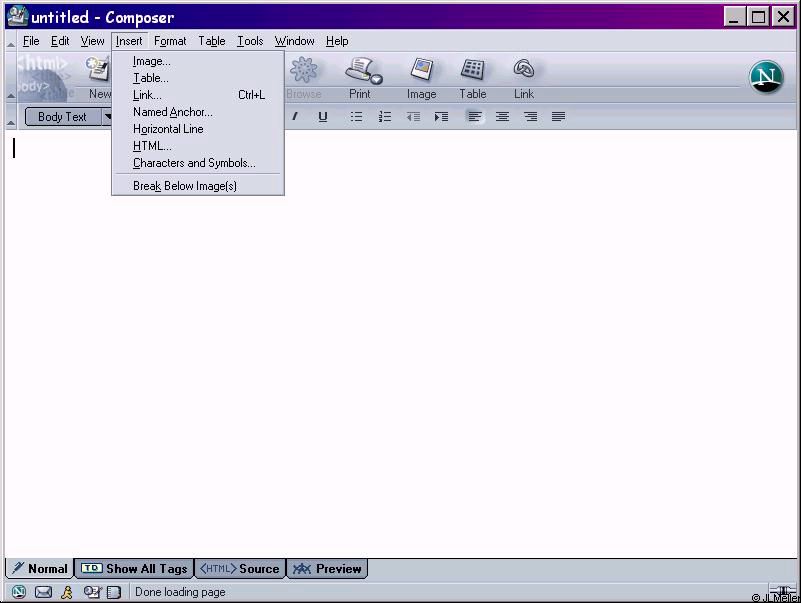Choose Characters and Symbols...

coord(198,163)
